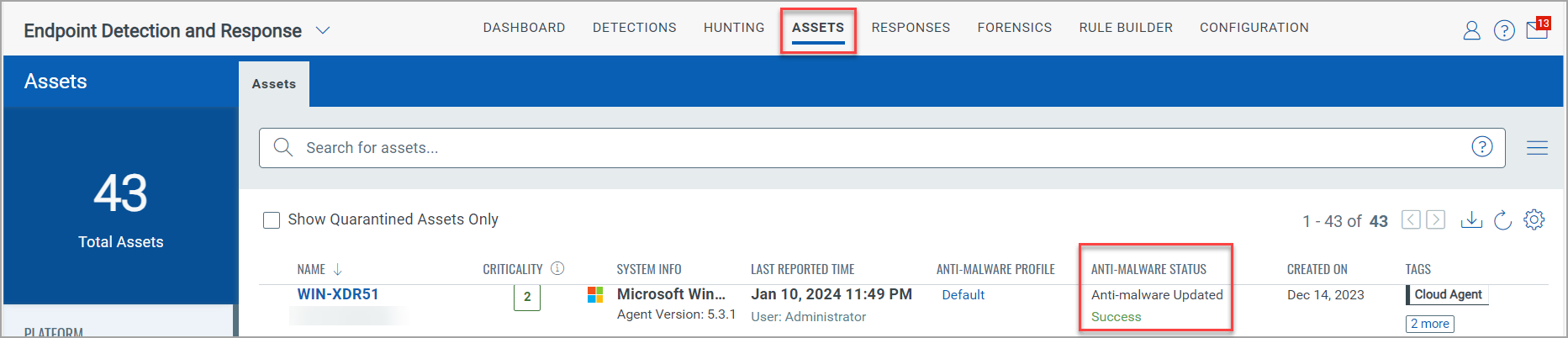Click the Cloud Agent tag
The image size is (1568, 338).
(1447, 294)
